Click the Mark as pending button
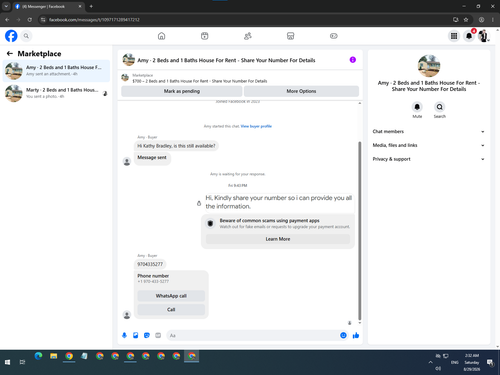The image size is (500, 375). [182, 91]
